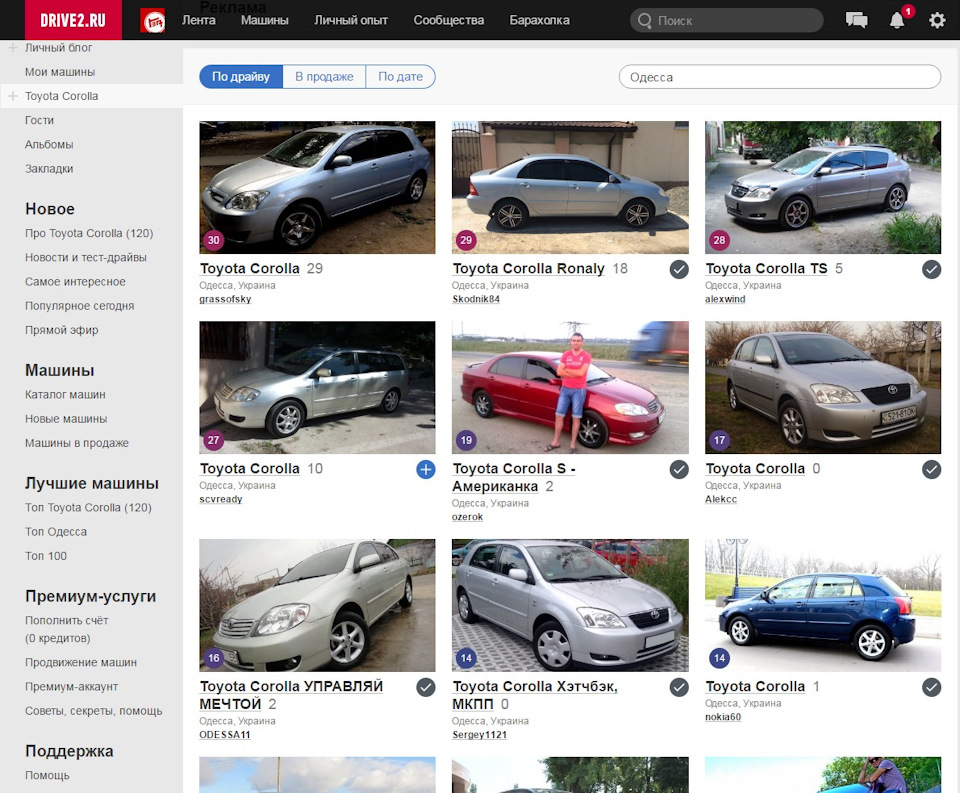The image size is (960, 793).
Task: Open Про Toyota Corolla (120) link
Action: (89, 233)
